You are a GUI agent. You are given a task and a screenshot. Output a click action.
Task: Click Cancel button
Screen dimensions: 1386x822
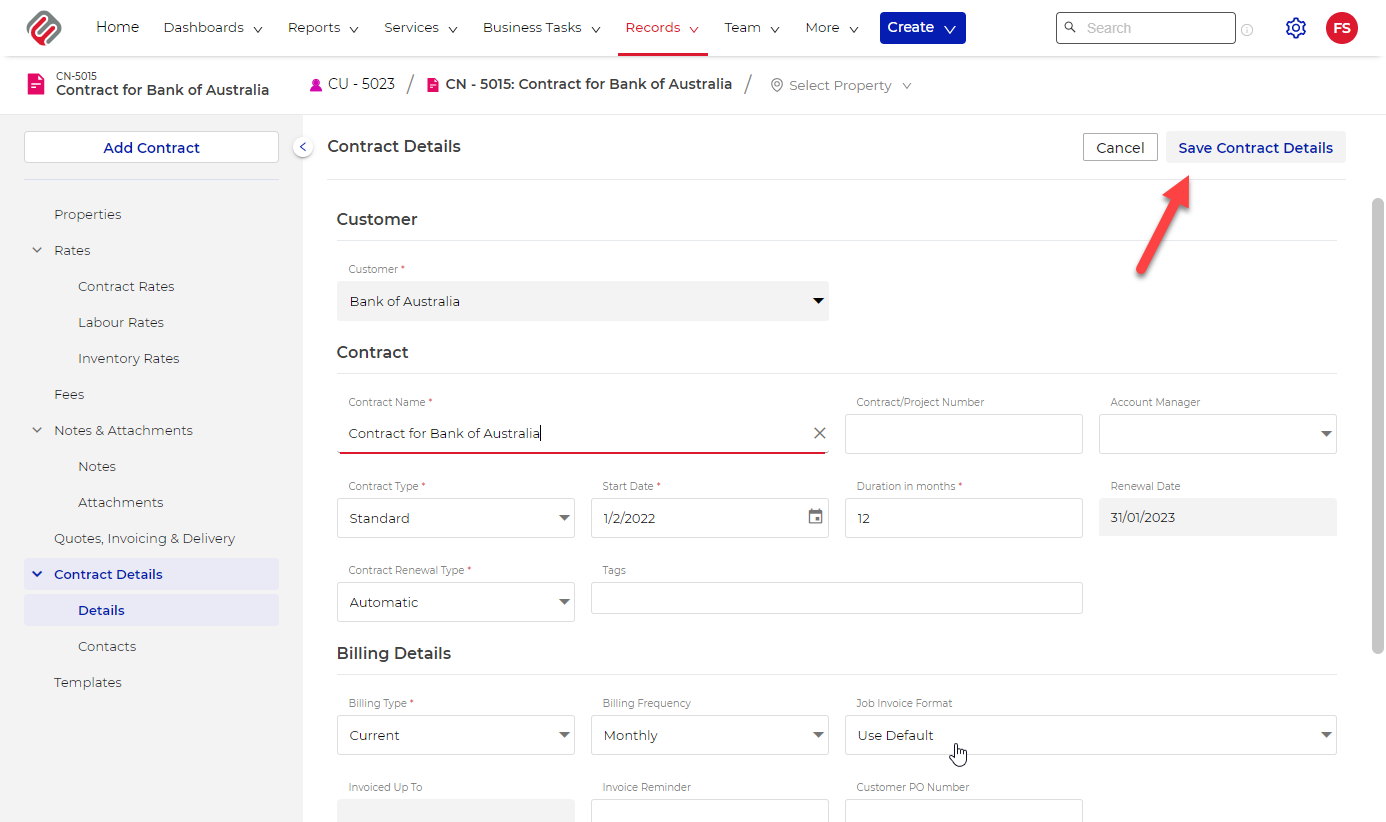[x=1120, y=147]
